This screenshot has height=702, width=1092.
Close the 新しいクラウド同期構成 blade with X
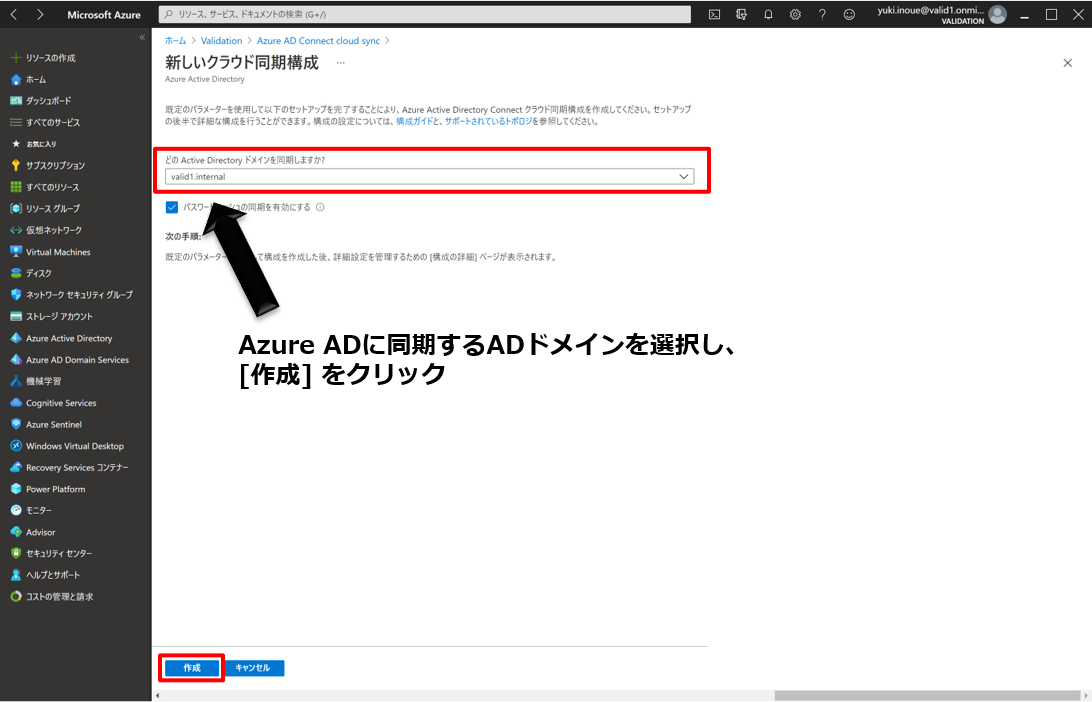(1068, 63)
